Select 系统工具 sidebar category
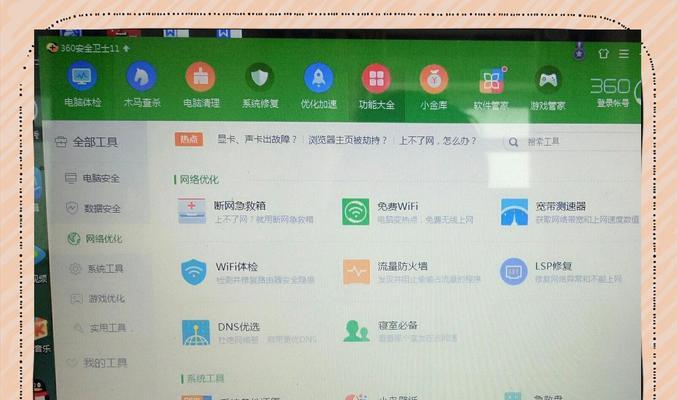The width and height of the screenshot is (677, 400). pyautogui.click(x=97, y=269)
